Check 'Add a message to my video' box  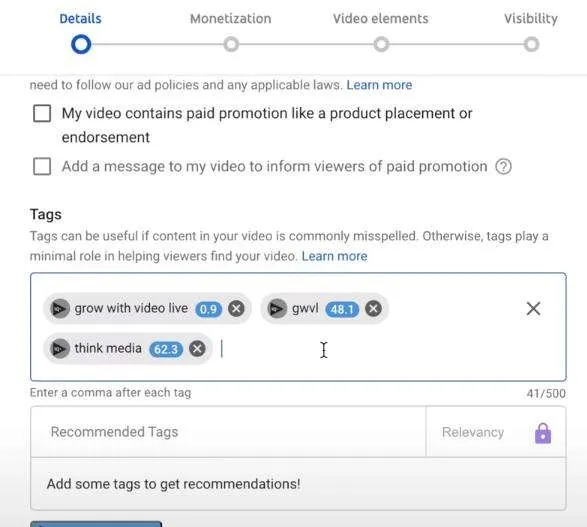(x=42, y=166)
